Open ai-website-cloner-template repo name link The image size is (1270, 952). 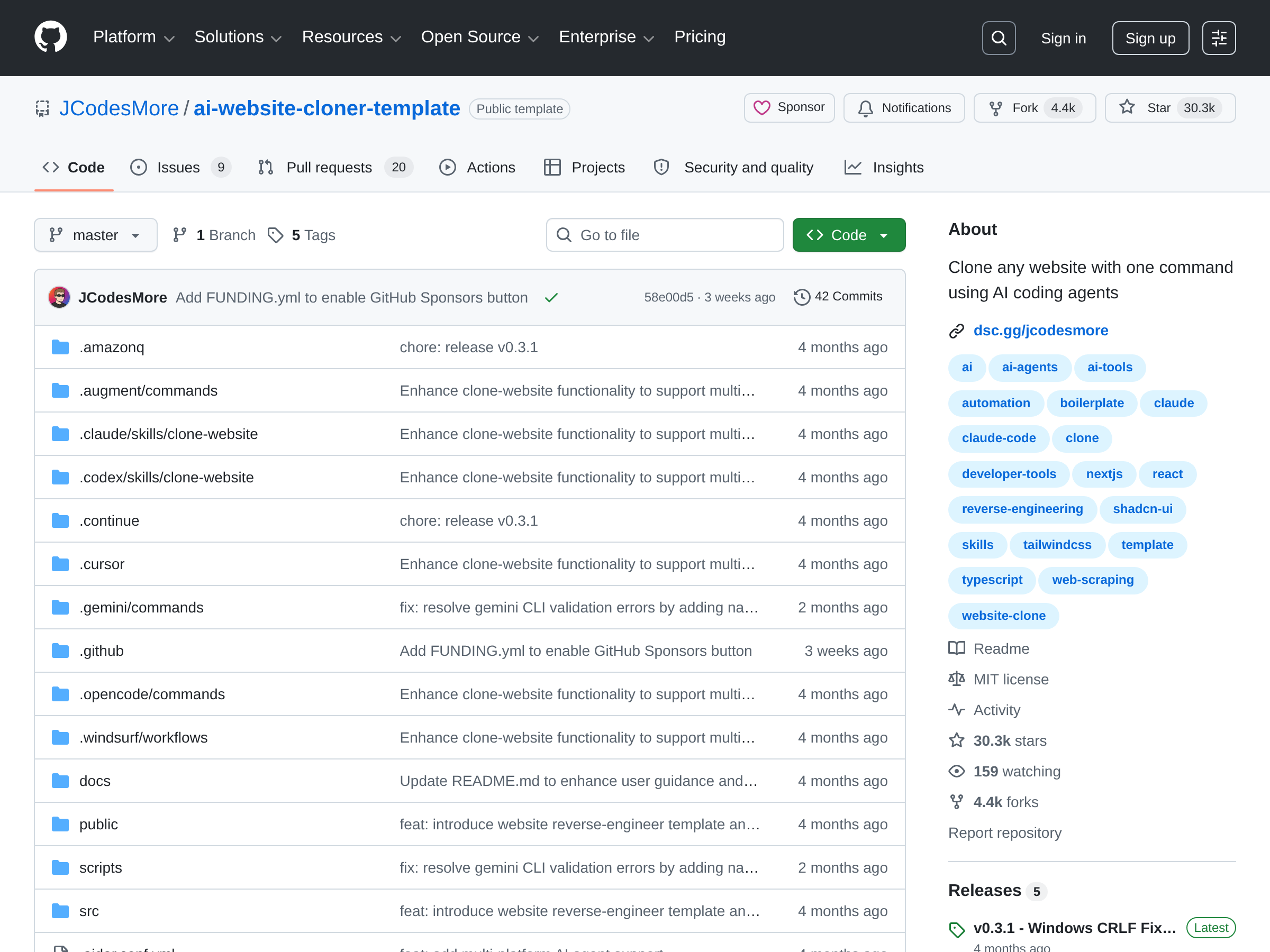[x=326, y=108]
